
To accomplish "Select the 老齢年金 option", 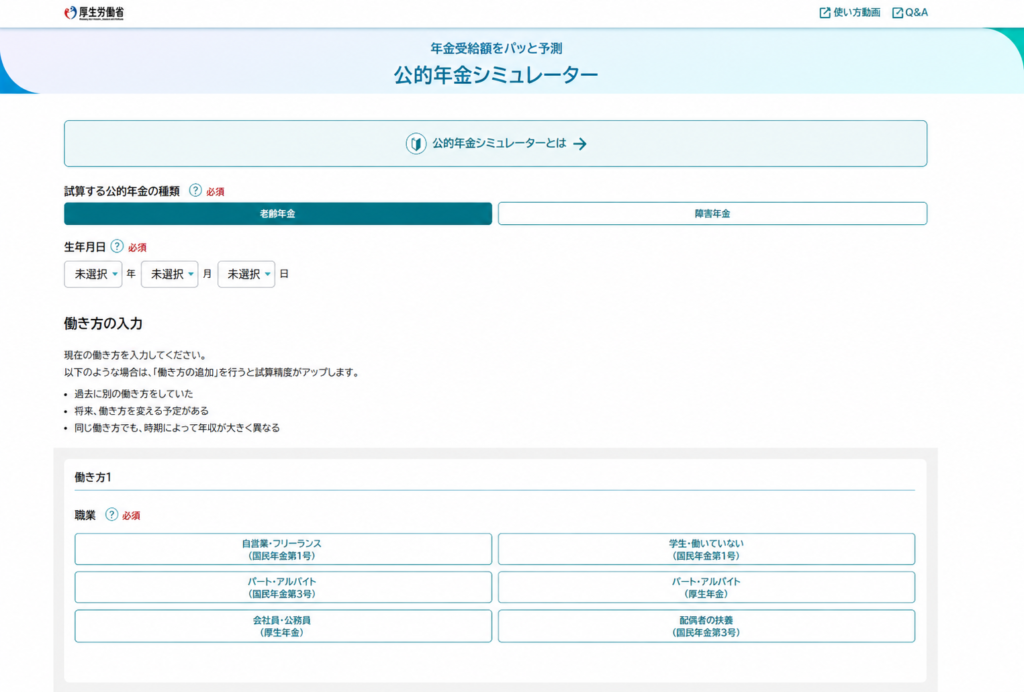I will (278, 213).
